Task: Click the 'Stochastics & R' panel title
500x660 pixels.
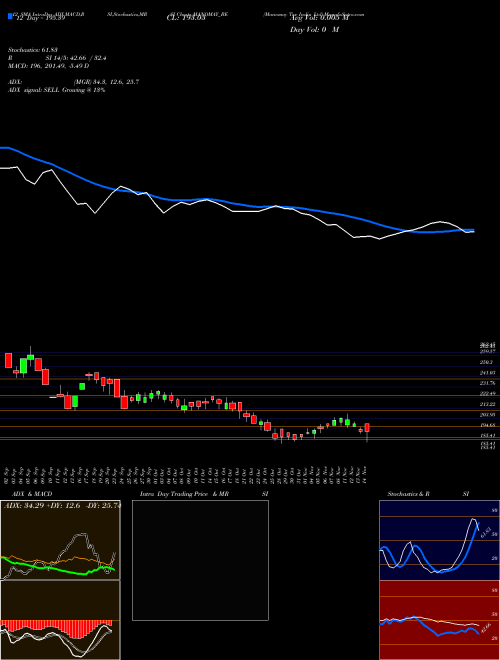Action: tap(408, 494)
